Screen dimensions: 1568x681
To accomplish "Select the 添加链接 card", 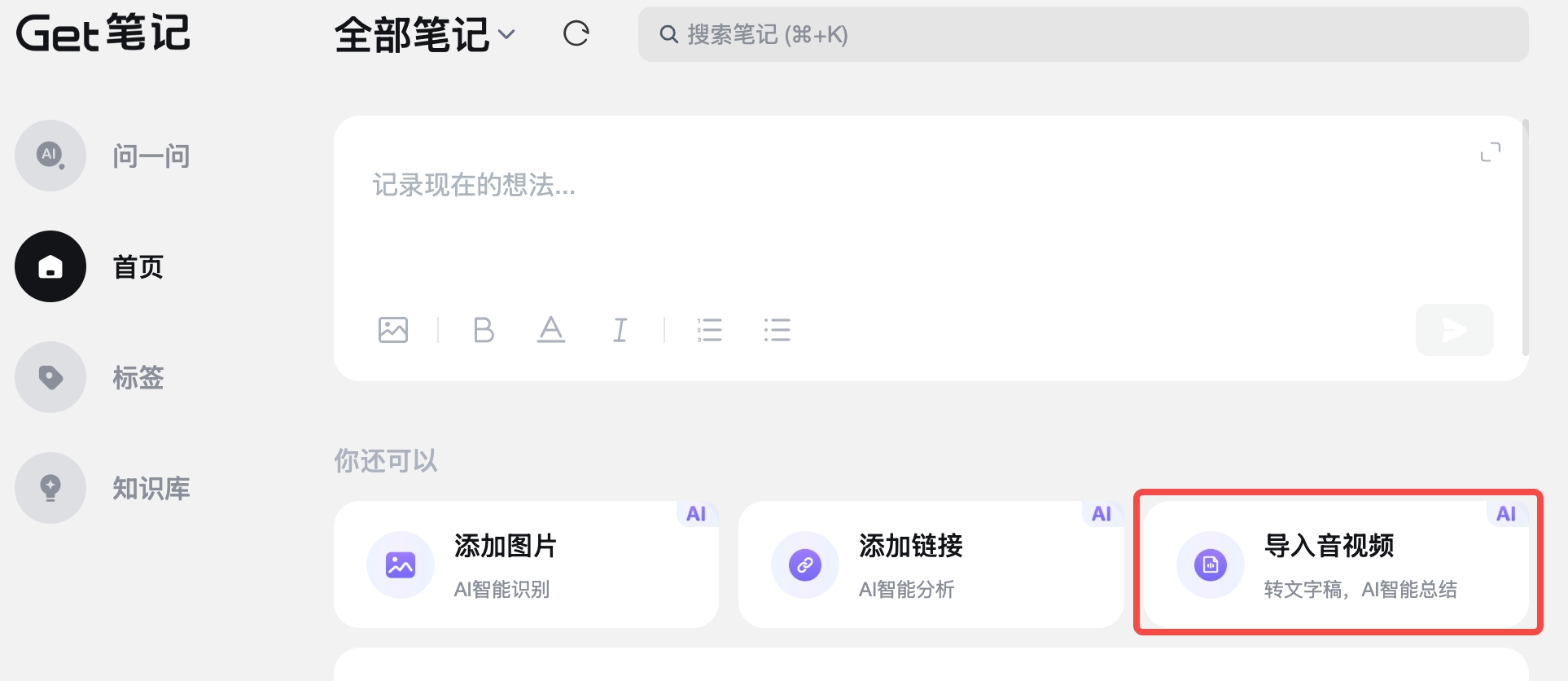I will pos(931,565).
